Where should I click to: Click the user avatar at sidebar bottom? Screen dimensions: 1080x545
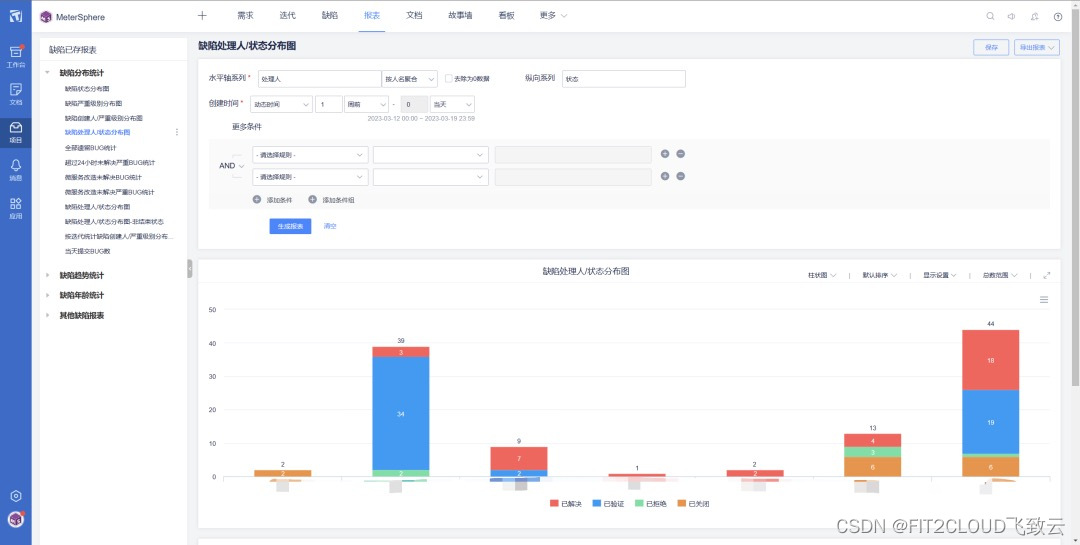click(16, 520)
